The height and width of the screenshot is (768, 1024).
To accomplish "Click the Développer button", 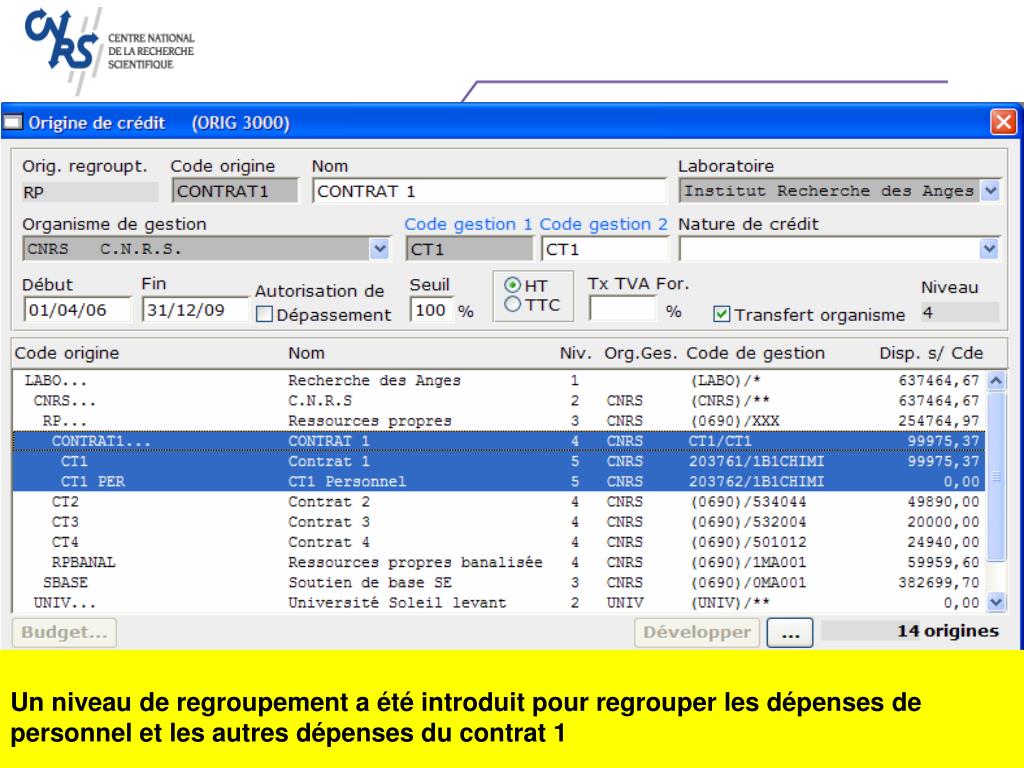I will pyautogui.click(x=697, y=632).
